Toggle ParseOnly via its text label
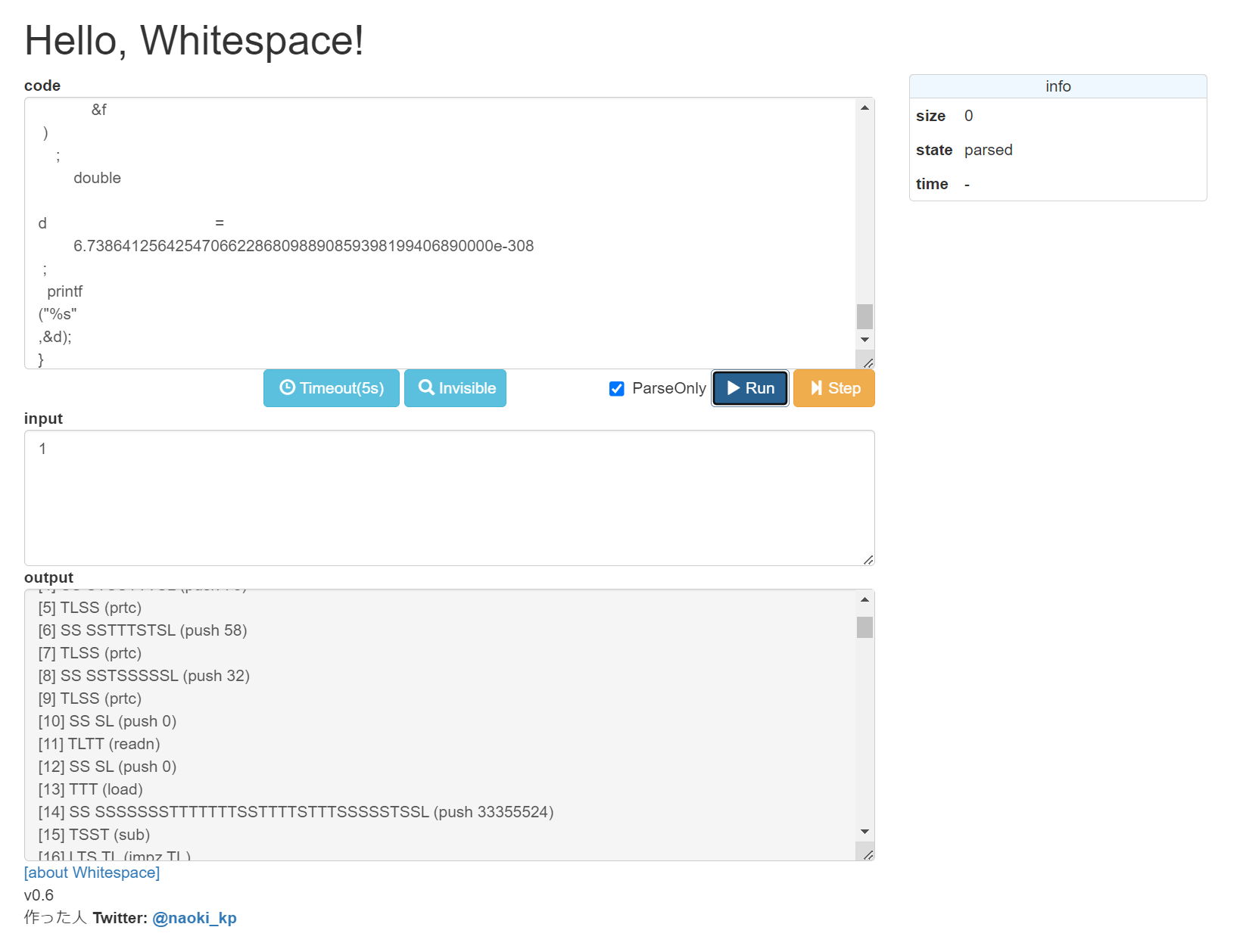1243x952 pixels. tap(668, 388)
